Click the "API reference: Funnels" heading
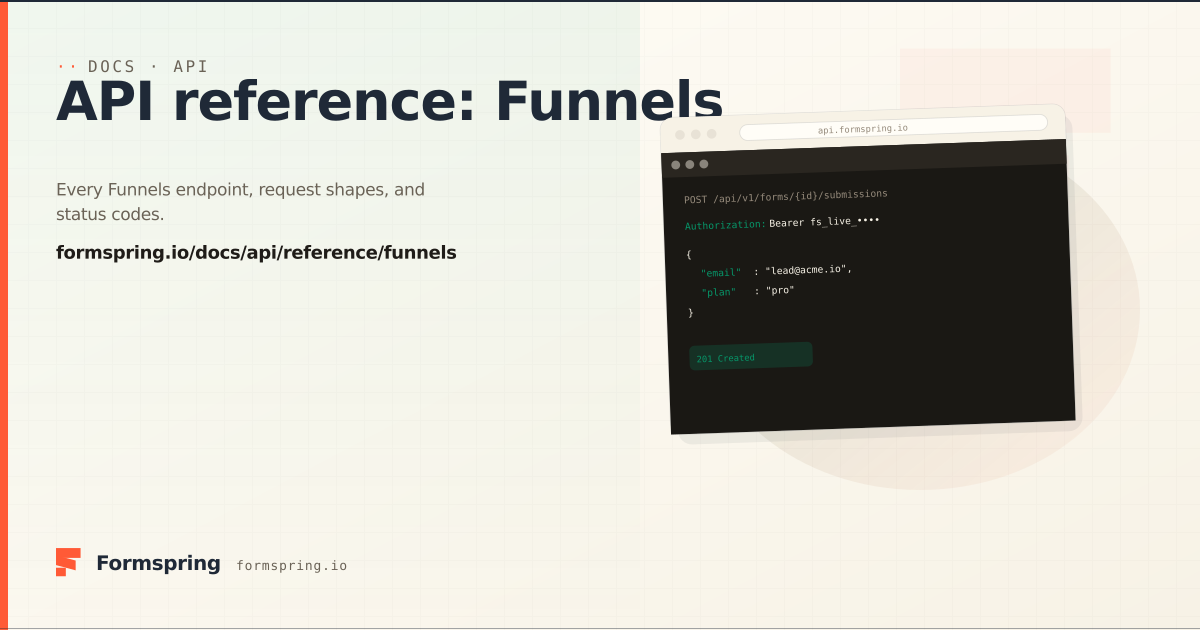Screen dimensions: 1200x630 (x=389, y=101)
